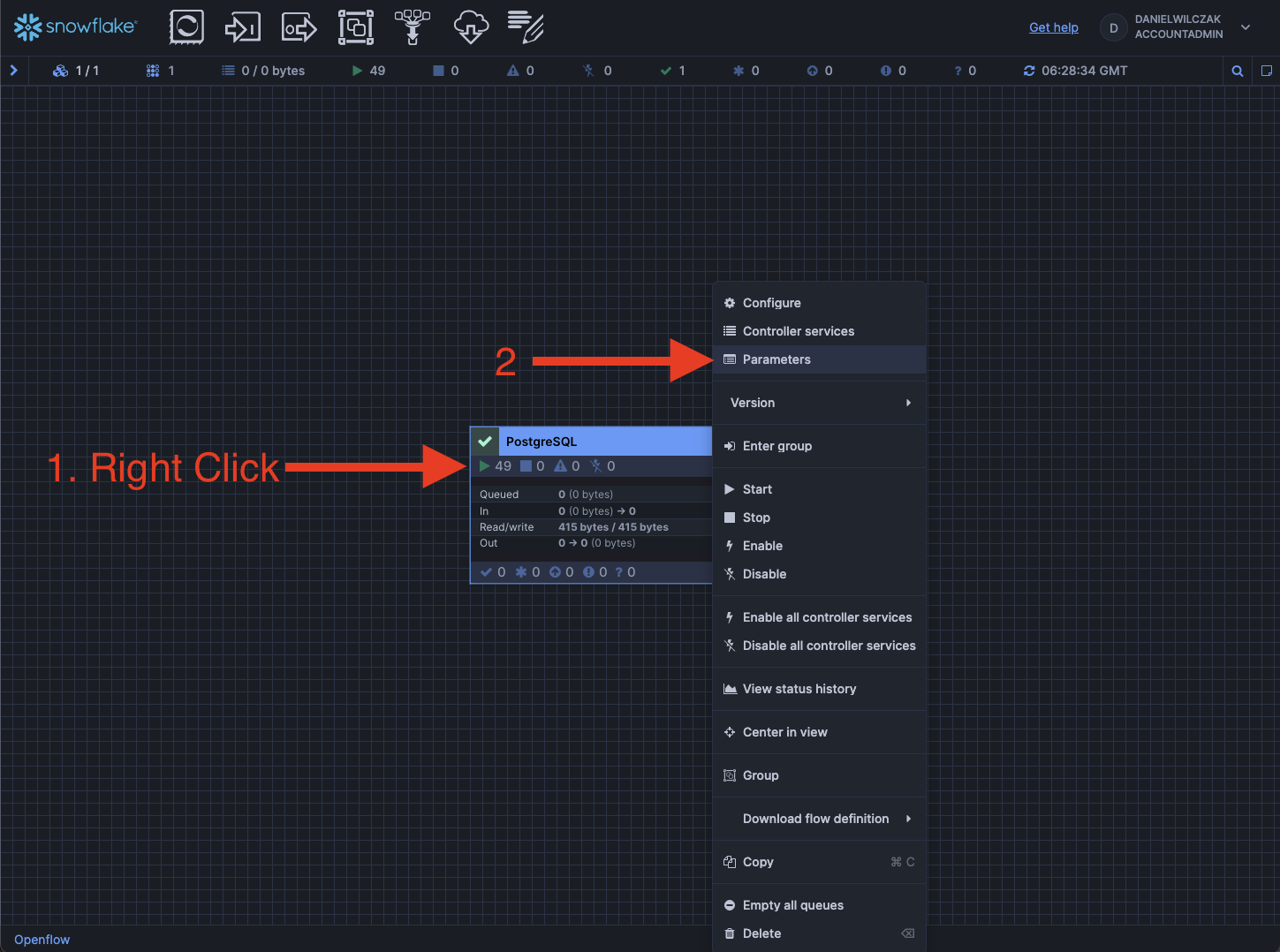Screen dimensions: 1280x952
Task: Click the search magnifier icon
Action: coord(1238,71)
